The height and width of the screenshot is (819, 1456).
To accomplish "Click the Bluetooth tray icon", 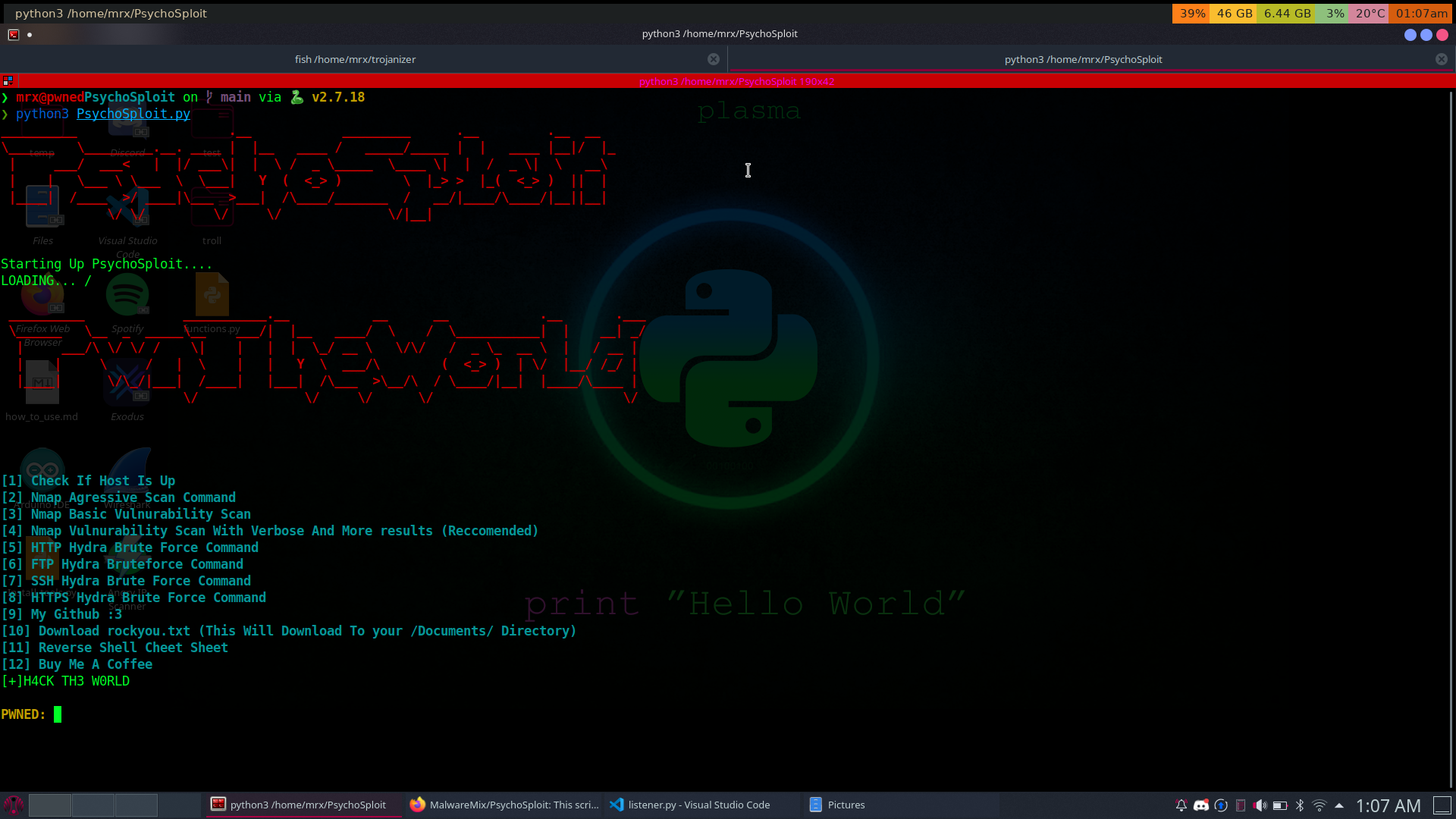I will coord(1300,805).
